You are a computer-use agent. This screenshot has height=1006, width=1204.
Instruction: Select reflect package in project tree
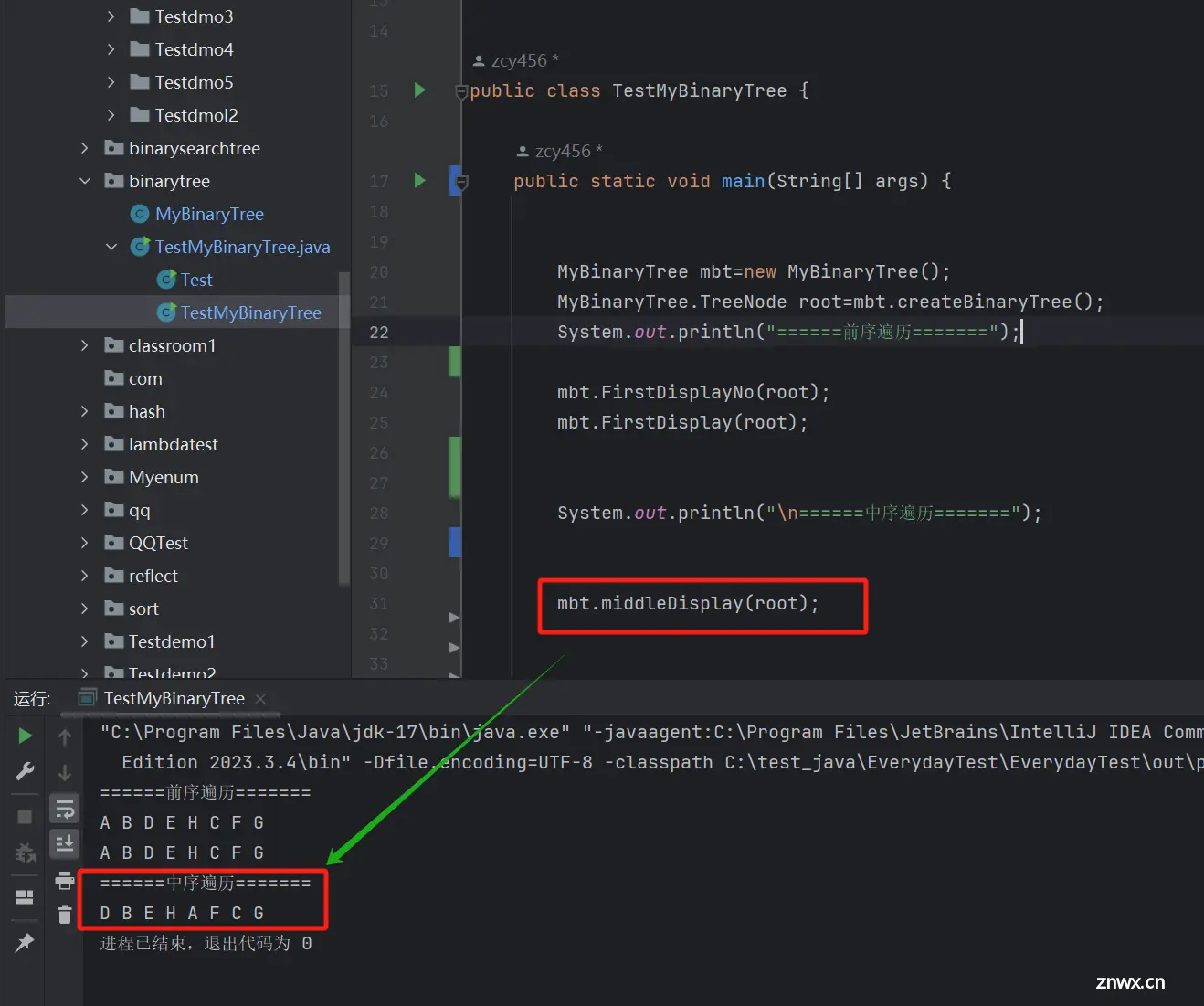(153, 576)
